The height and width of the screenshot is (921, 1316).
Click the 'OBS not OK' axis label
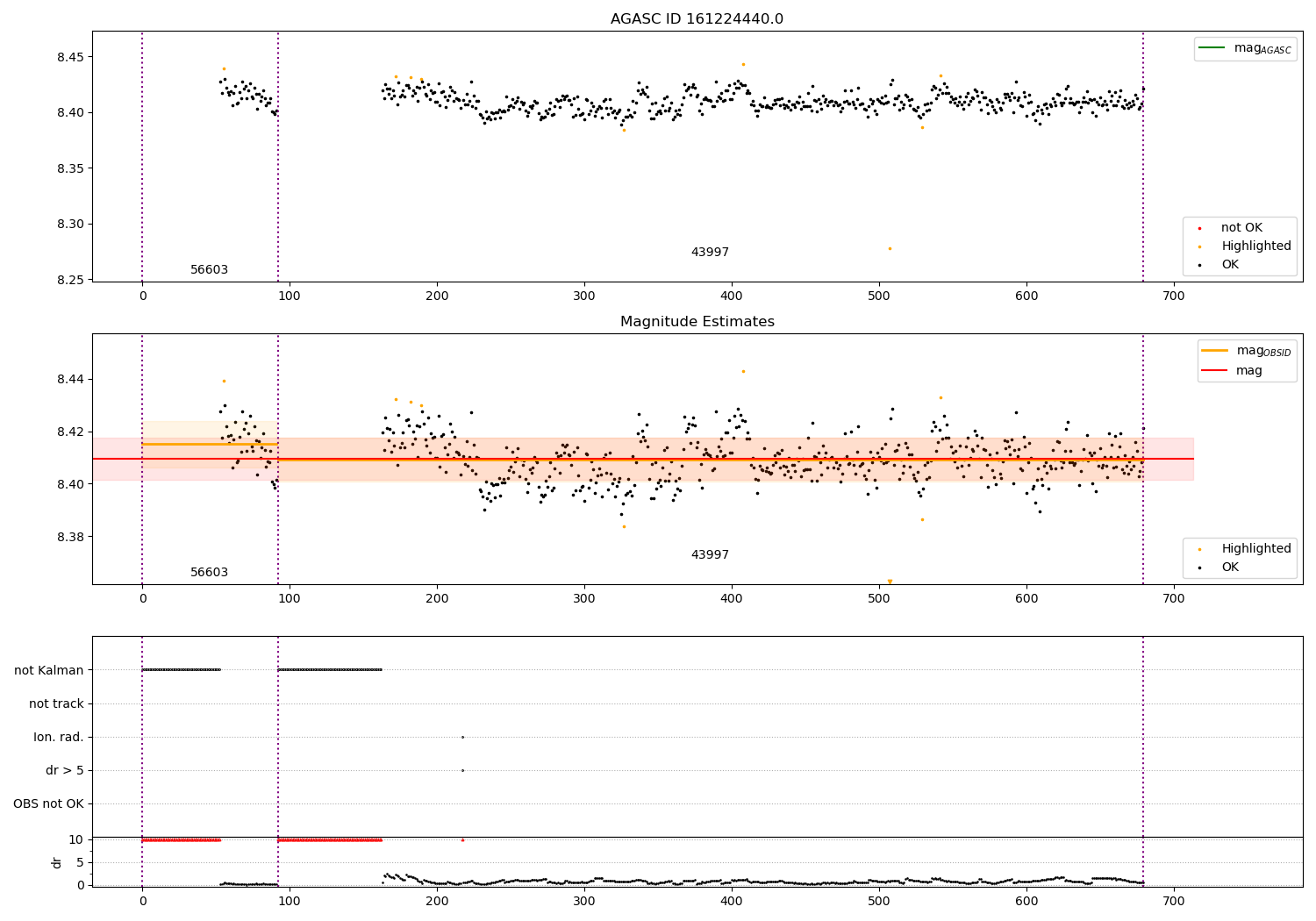click(48, 803)
